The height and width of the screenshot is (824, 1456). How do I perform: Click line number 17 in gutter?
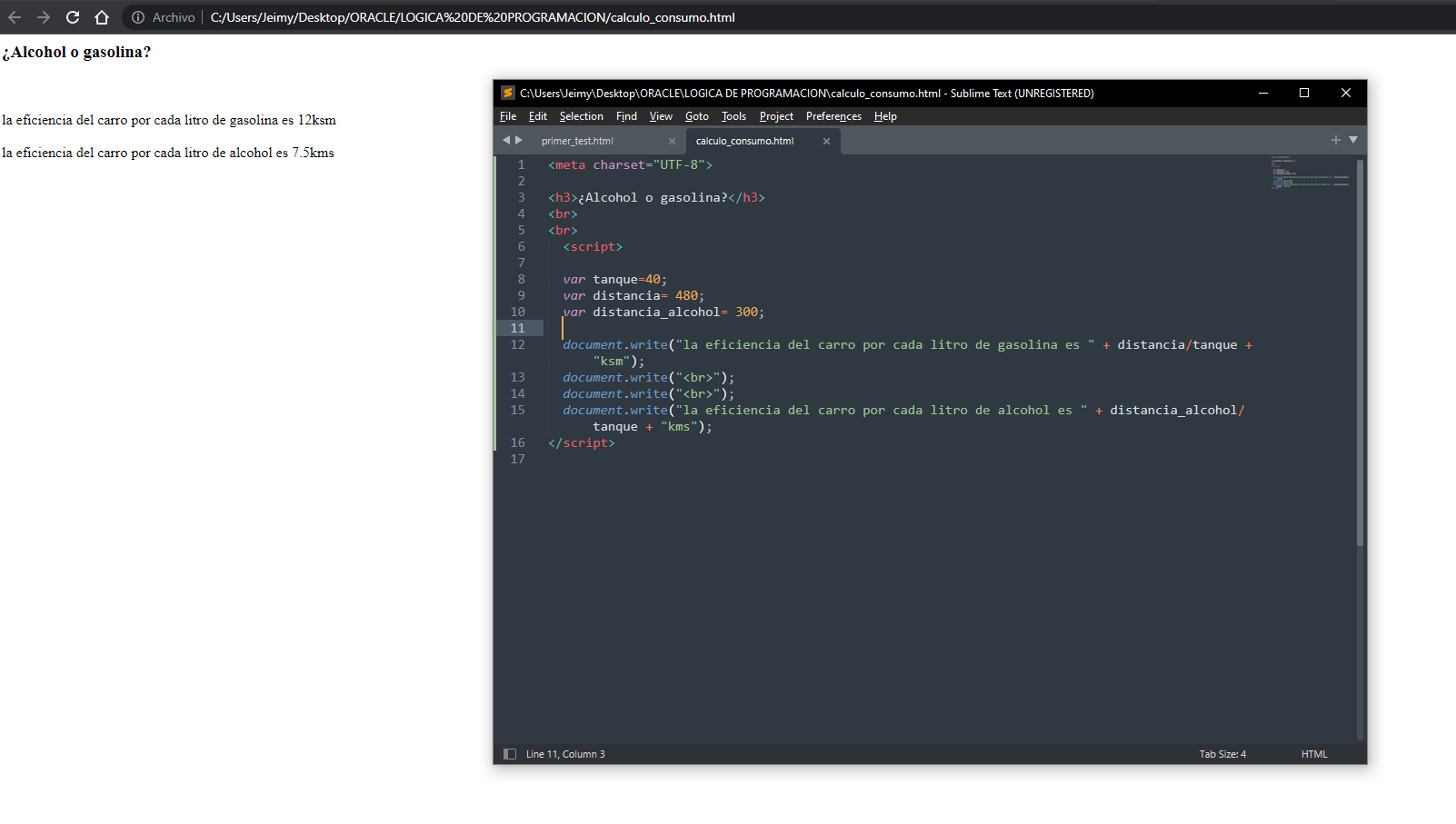[x=518, y=459]
